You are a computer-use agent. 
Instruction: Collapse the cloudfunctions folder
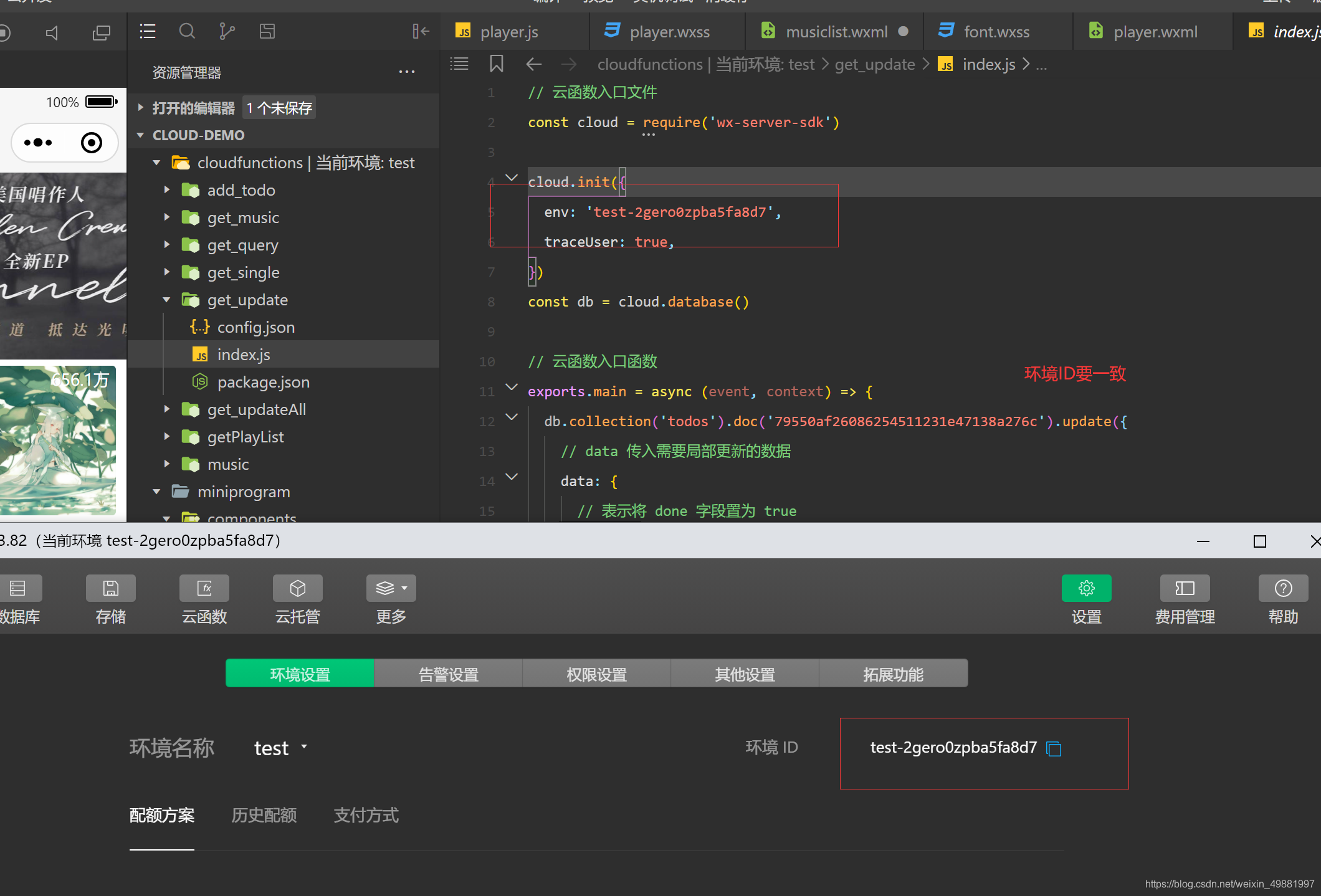point(156,163)
